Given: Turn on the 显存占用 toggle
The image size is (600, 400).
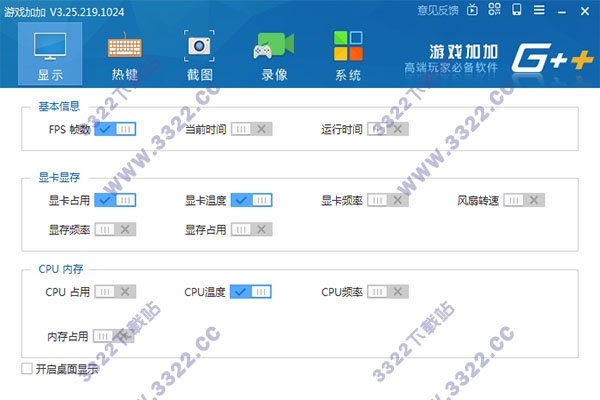Looking at the screenshot, I should [251, 229].
